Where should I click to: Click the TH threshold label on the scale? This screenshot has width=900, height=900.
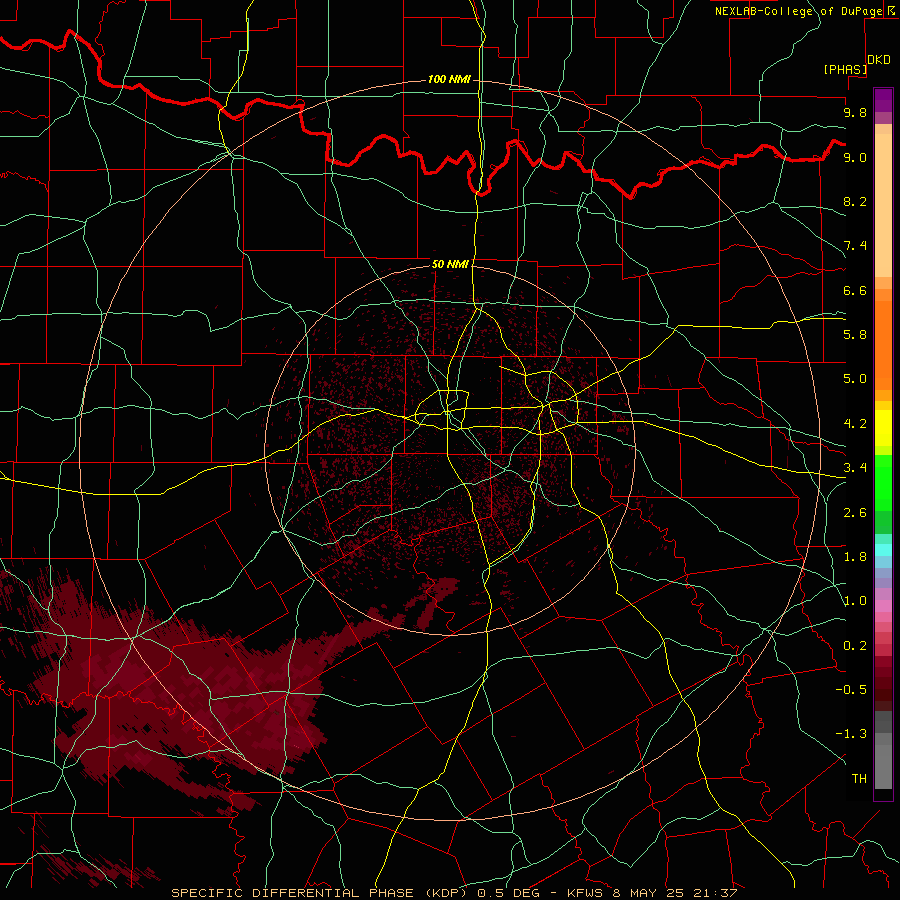(x=859, y=779)
